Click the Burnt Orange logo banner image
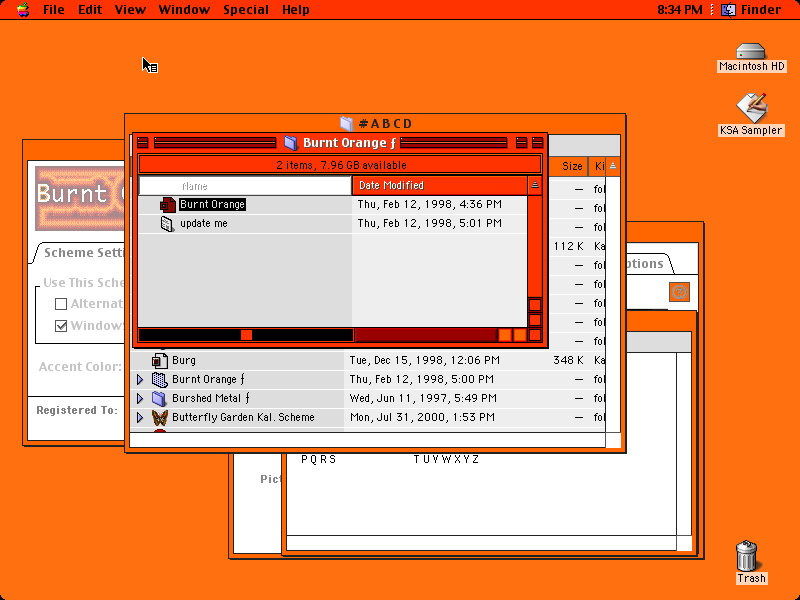 [80, 198]
